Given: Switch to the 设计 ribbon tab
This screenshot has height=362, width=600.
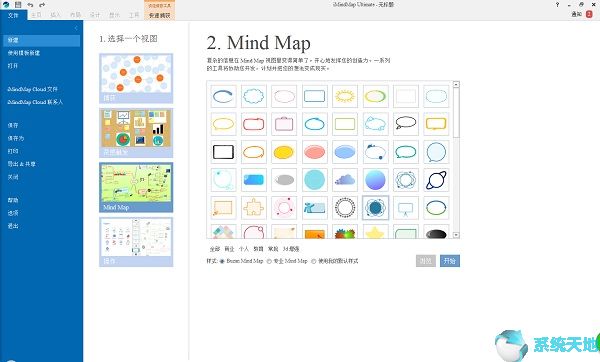Looking at the screenshot, I should click(x=95, y=15).
